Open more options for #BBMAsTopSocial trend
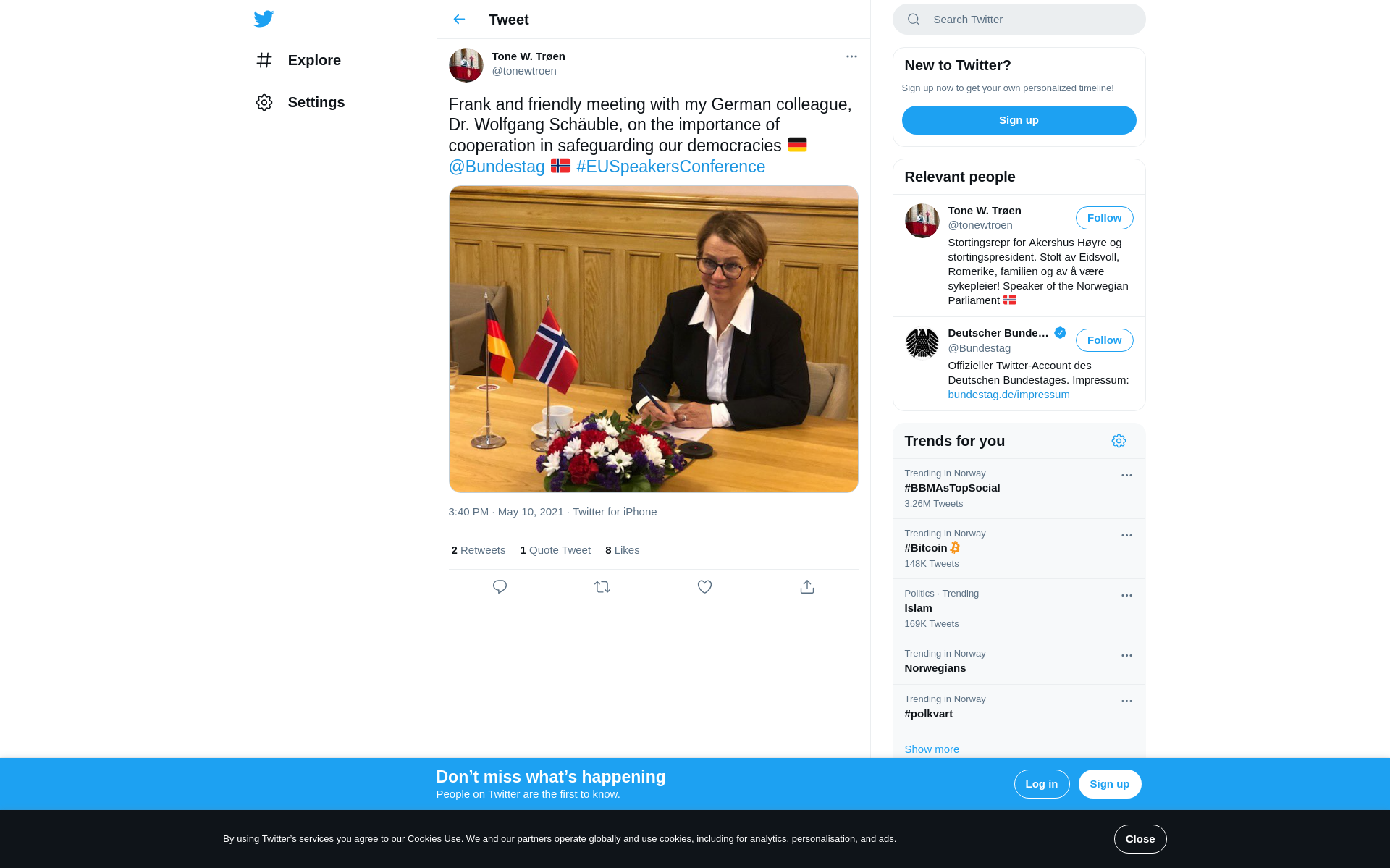 (1126, 476)
